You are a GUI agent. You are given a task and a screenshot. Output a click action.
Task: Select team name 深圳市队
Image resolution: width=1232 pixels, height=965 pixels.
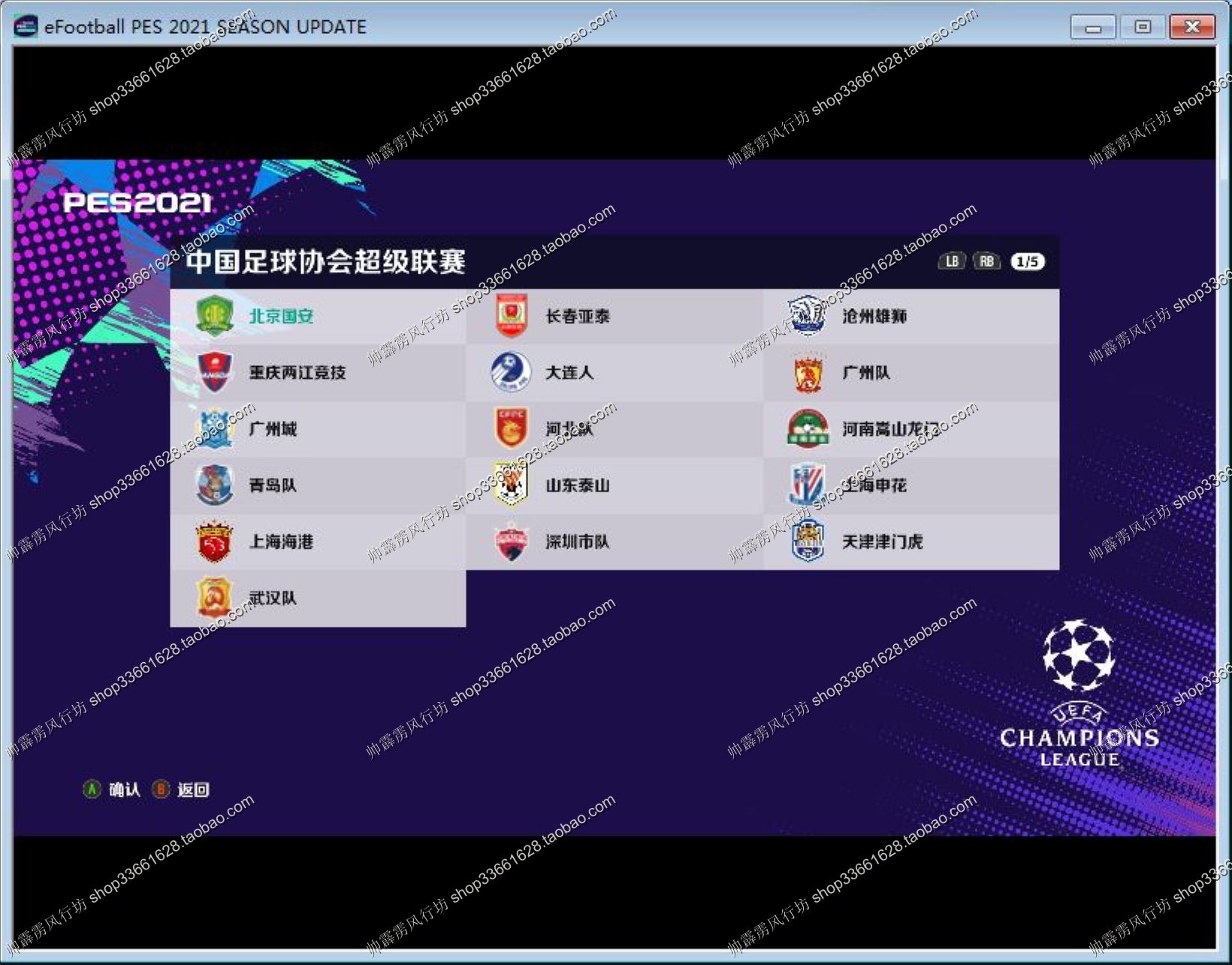[x=578, y=542]
